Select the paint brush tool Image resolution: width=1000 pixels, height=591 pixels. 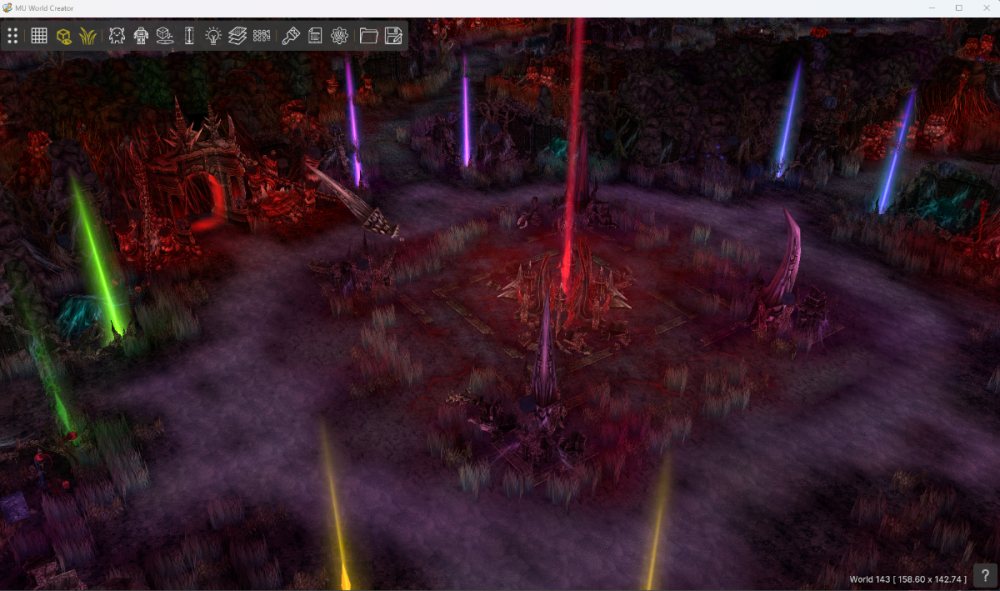pos(291,36)
